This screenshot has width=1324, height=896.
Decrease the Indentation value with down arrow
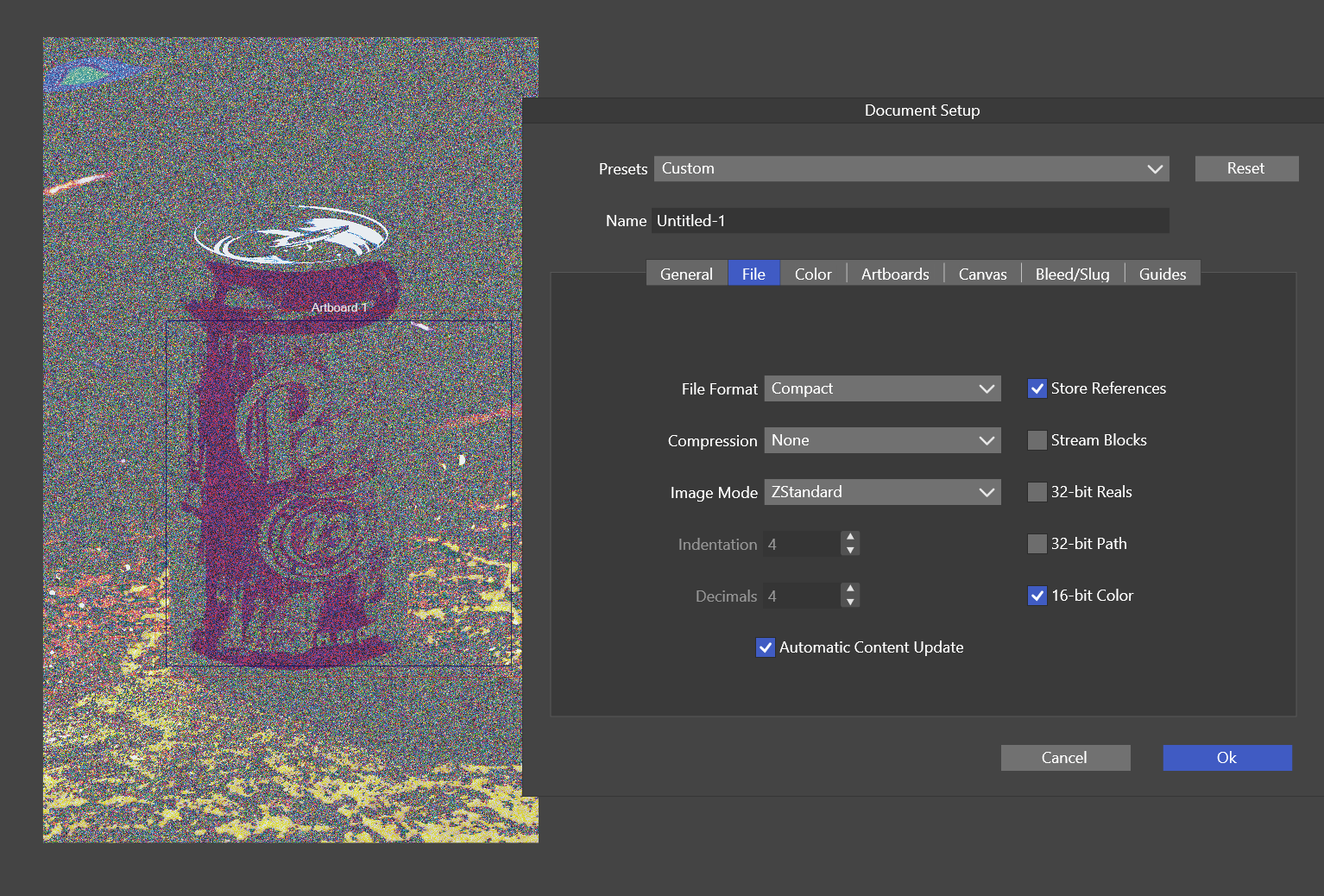click(x=850, y=550)
